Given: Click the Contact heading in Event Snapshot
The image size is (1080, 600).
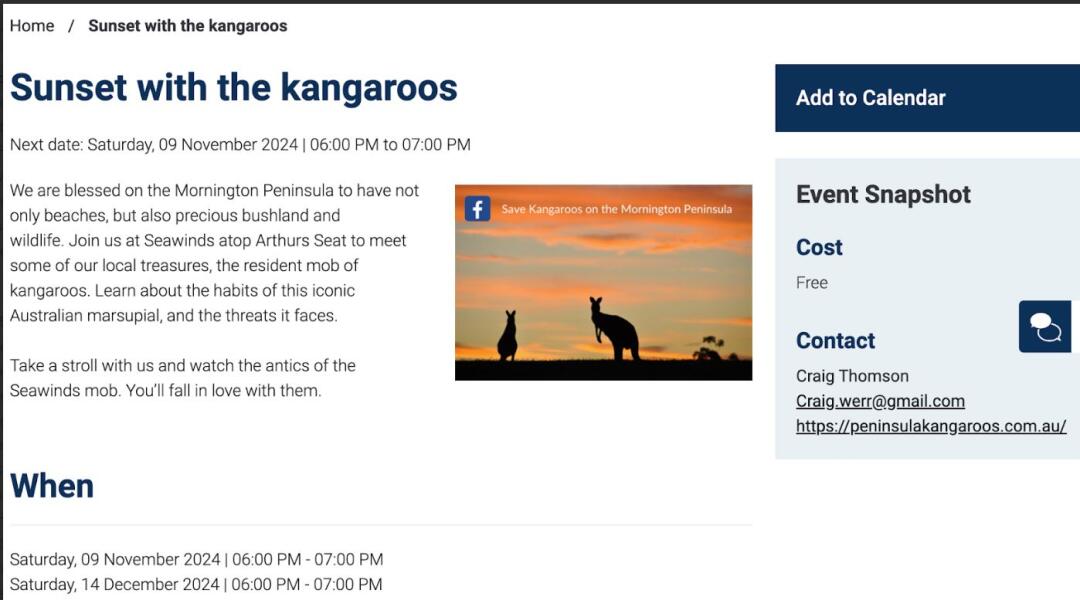Looking at the screenshot, I should pyautogui.click(x=835, y=340).
